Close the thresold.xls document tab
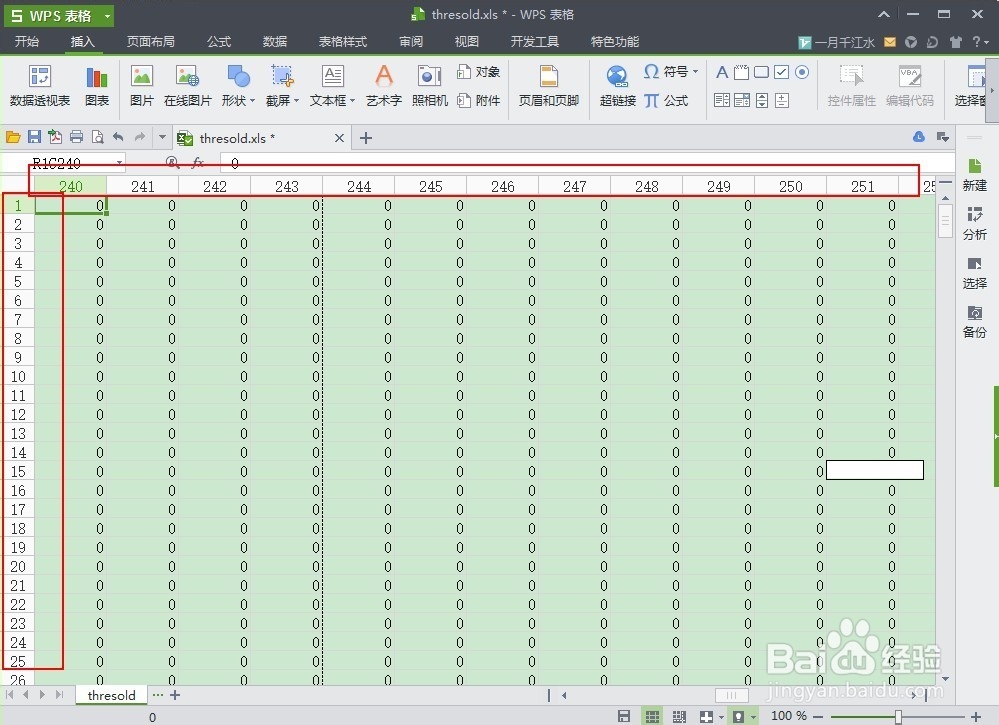Image resolution: width=999 pixels, height=725 pixels. [x=340, y=138]
